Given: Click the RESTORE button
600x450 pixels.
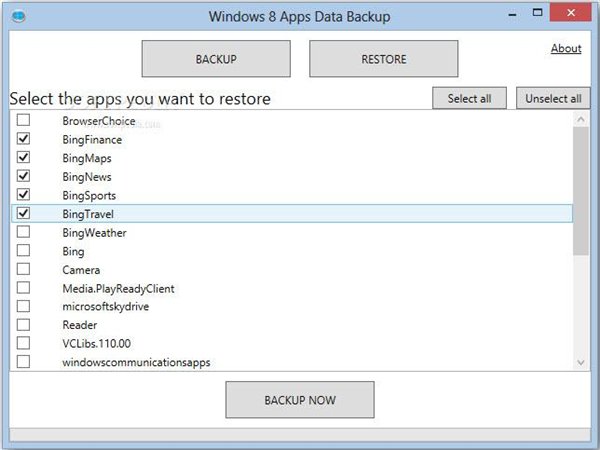Looking at the screenshot, I should pos(384,59).
